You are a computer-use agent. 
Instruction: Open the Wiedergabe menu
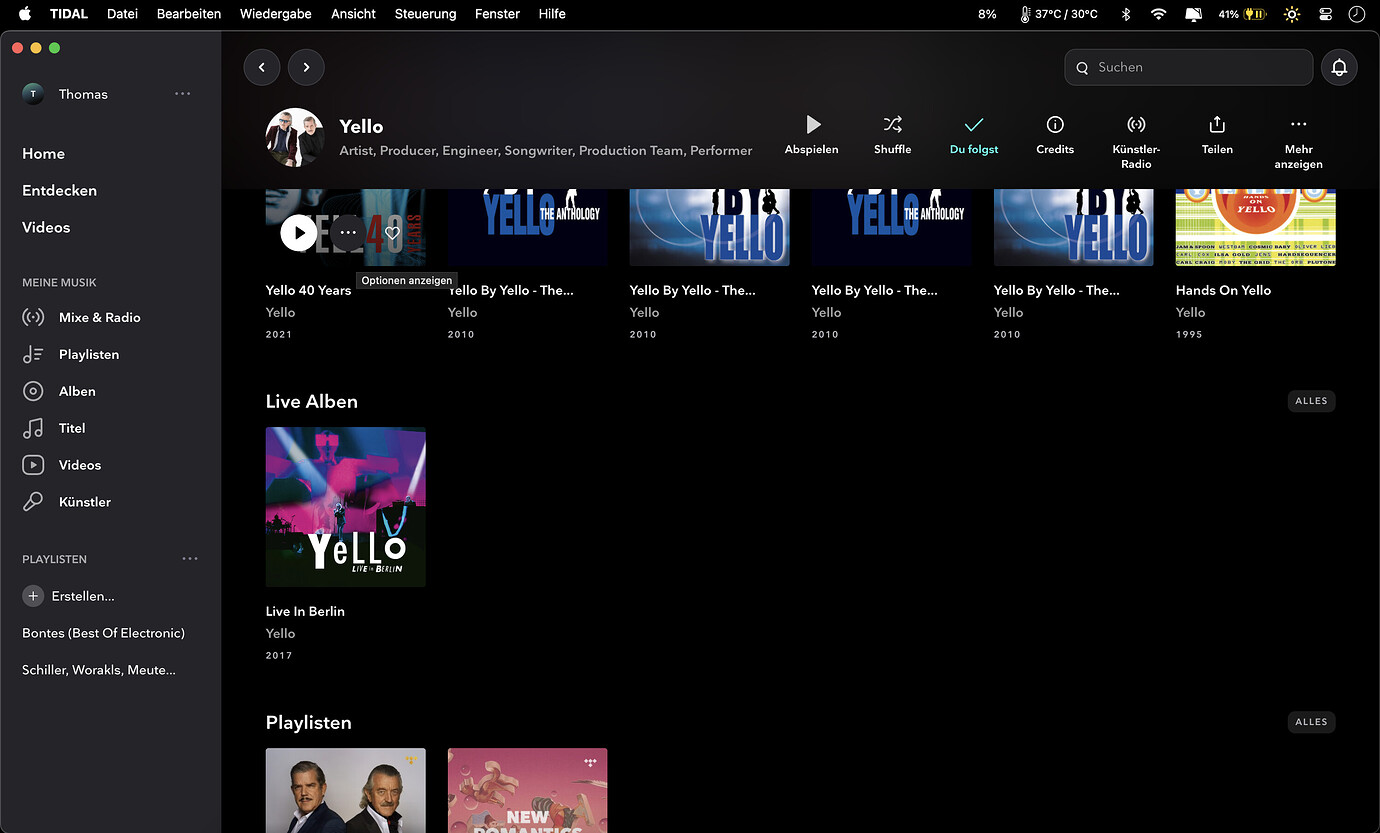[276, 14]
